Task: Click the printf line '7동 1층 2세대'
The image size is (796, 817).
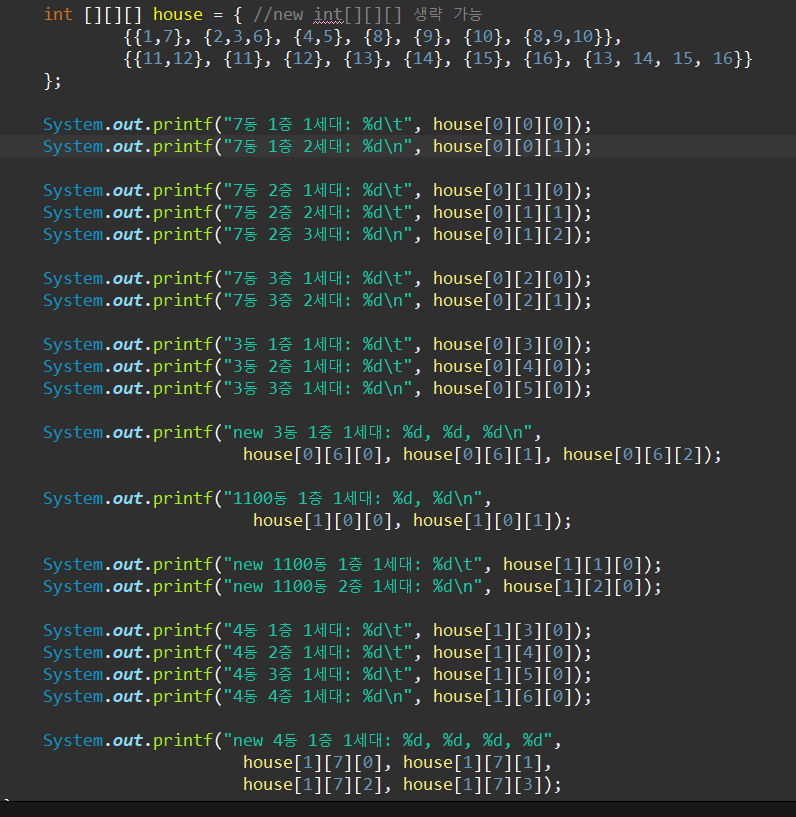Action: [x=317, y=146]
